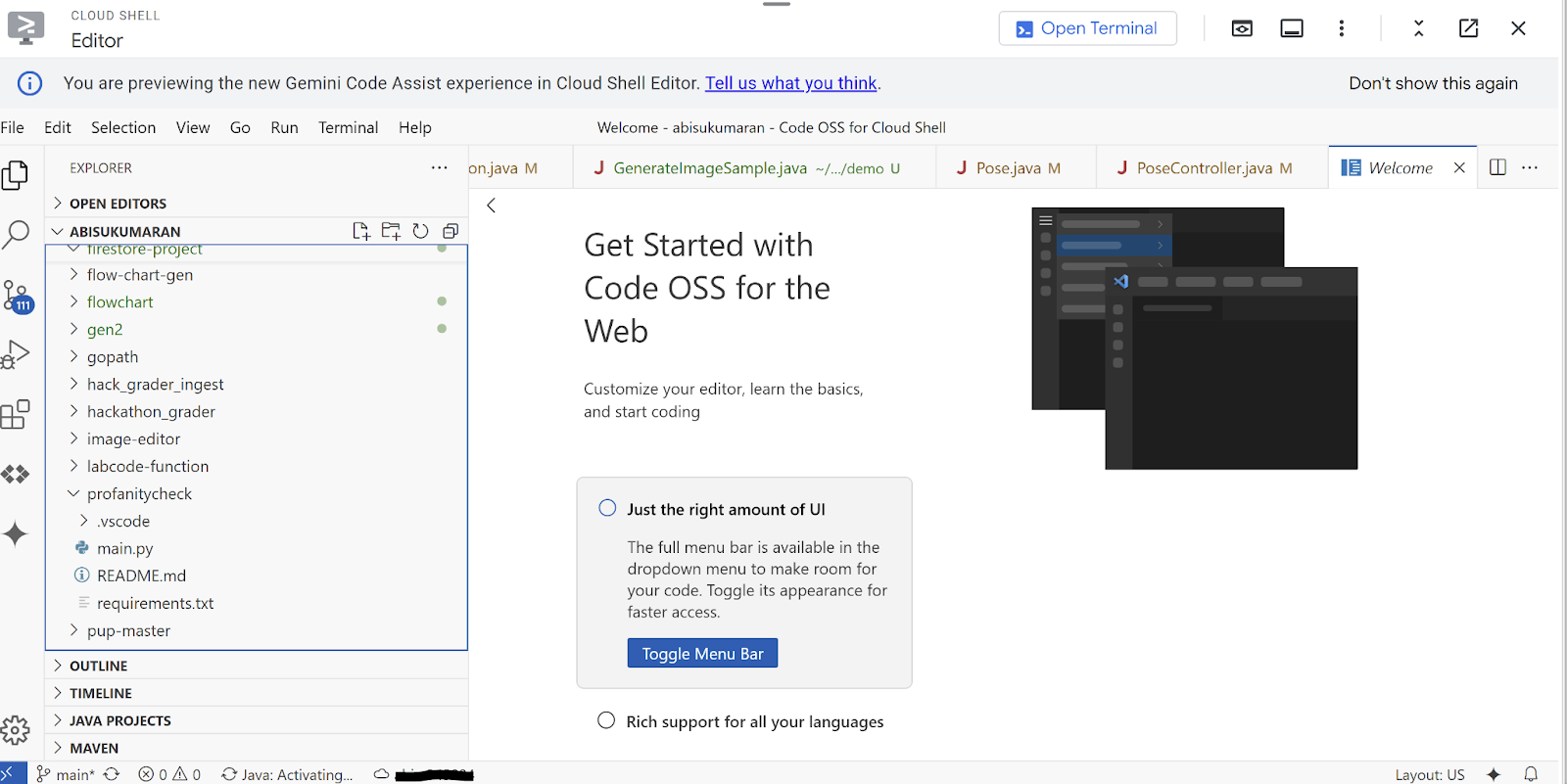Screen dimensions: 1567x784
Task: Expand the JAVA PROJECTS section
Action: click(x=119, y=720)
